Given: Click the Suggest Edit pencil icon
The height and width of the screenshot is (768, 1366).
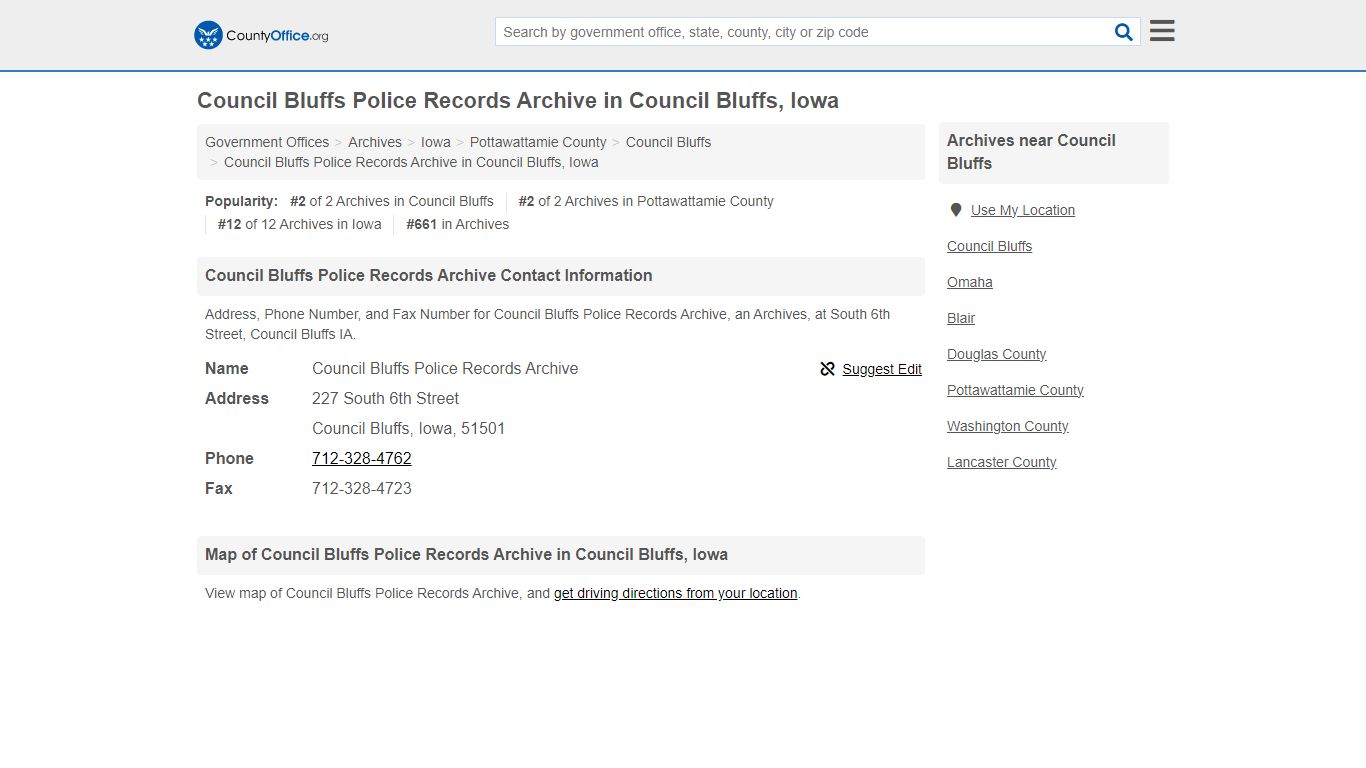Looking at the screenshot, I should [827, 369].
